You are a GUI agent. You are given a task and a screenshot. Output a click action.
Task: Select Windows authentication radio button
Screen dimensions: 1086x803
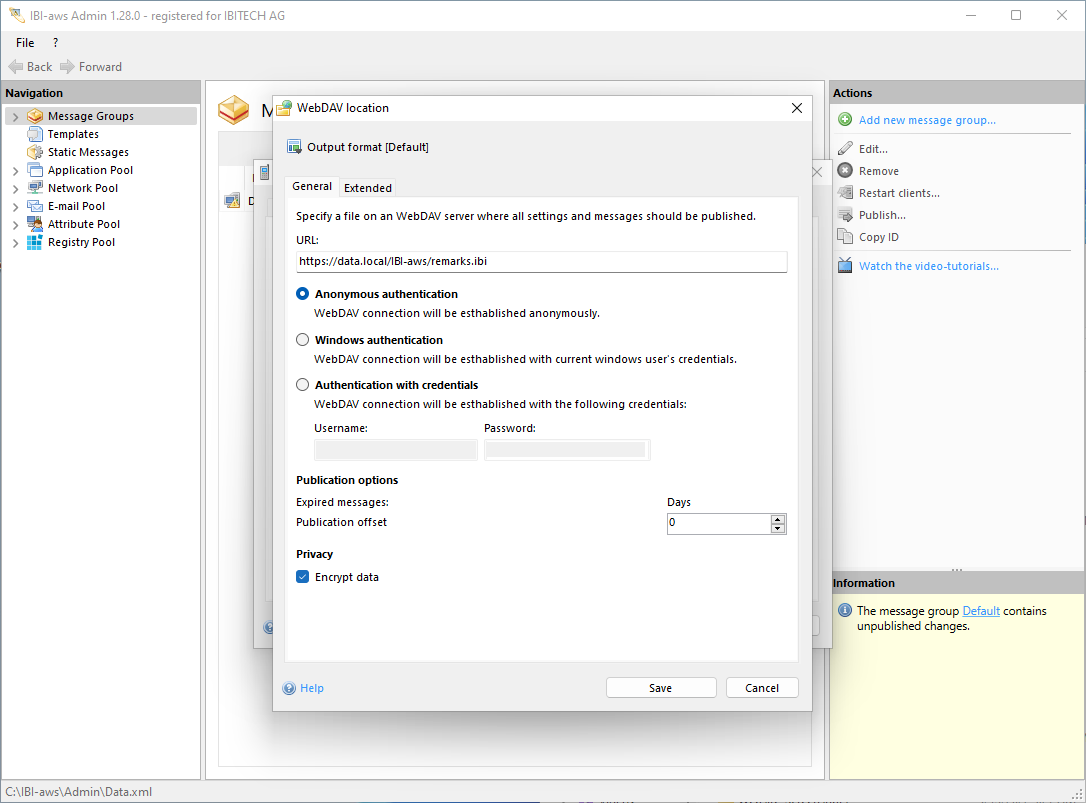pos(303,340)
